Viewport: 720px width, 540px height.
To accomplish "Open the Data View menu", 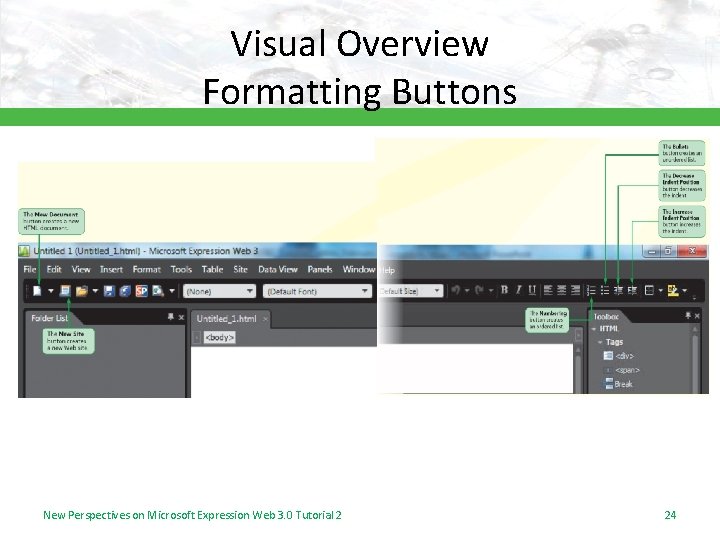I will (278, 270).
